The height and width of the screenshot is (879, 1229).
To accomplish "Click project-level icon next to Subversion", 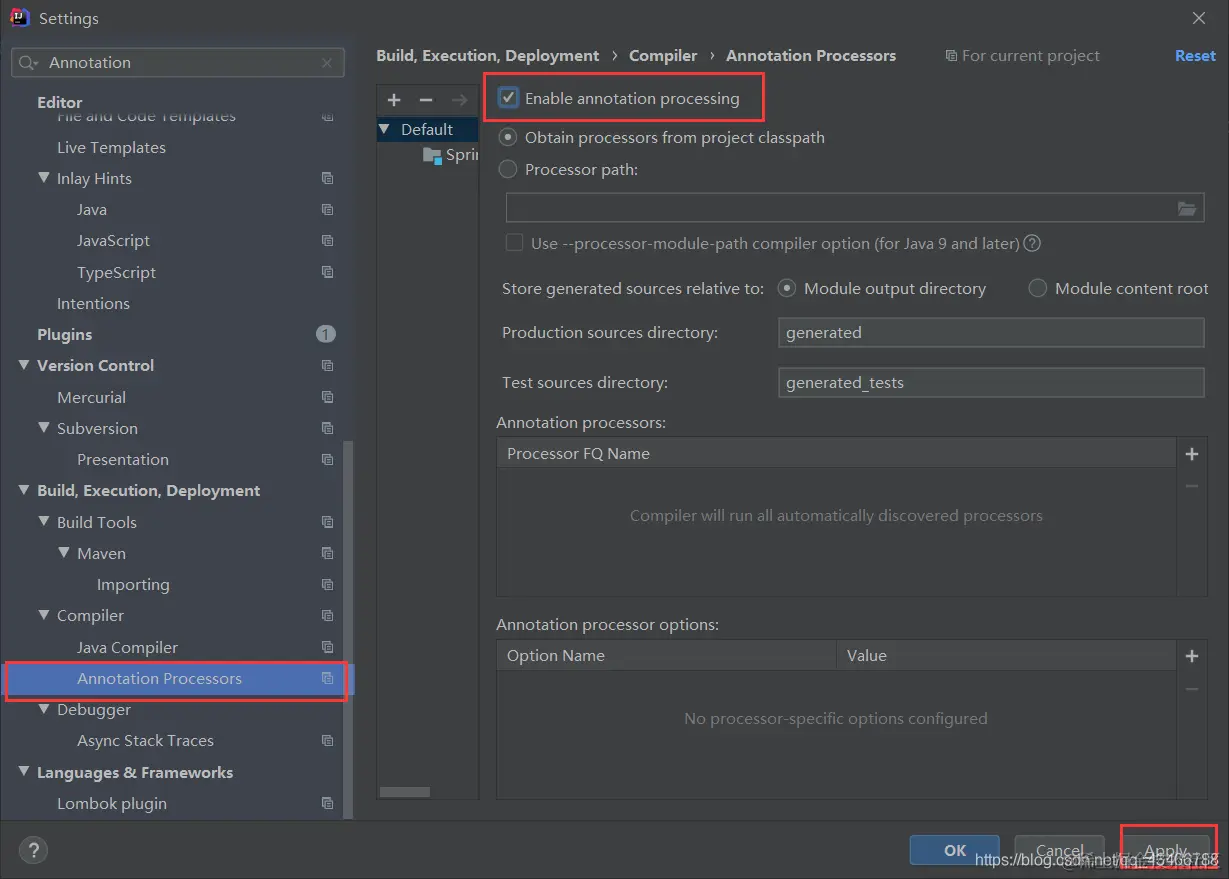I will point(327,428).
